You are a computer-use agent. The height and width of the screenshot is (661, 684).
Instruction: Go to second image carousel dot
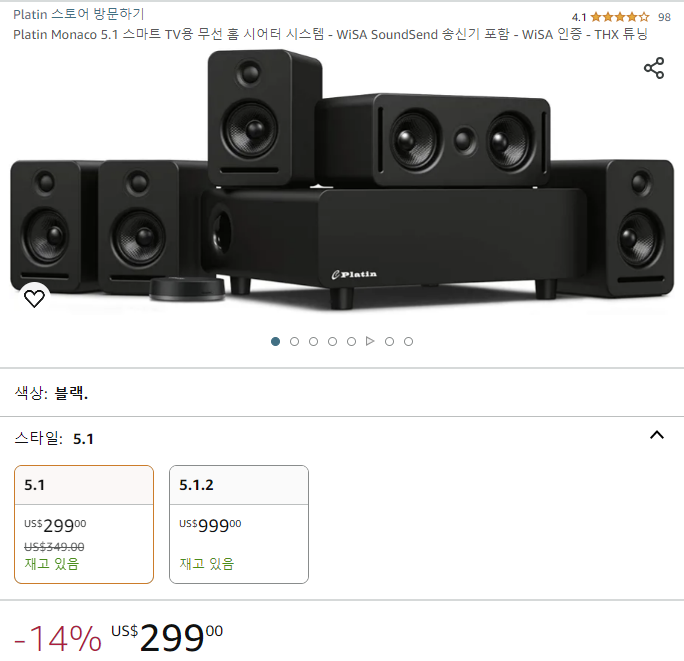[294, 341]
